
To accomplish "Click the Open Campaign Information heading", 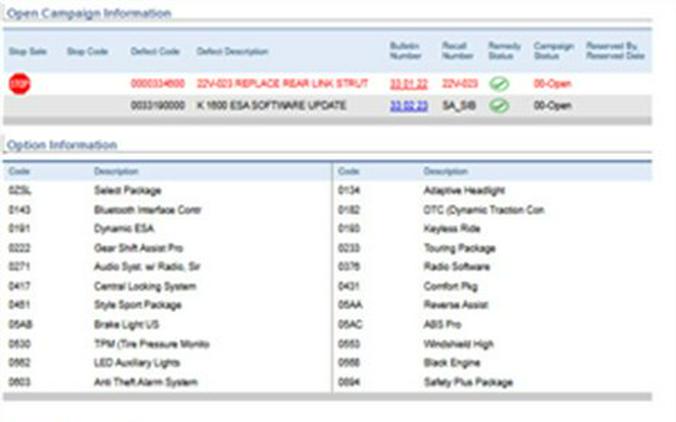I will (89, 13).
